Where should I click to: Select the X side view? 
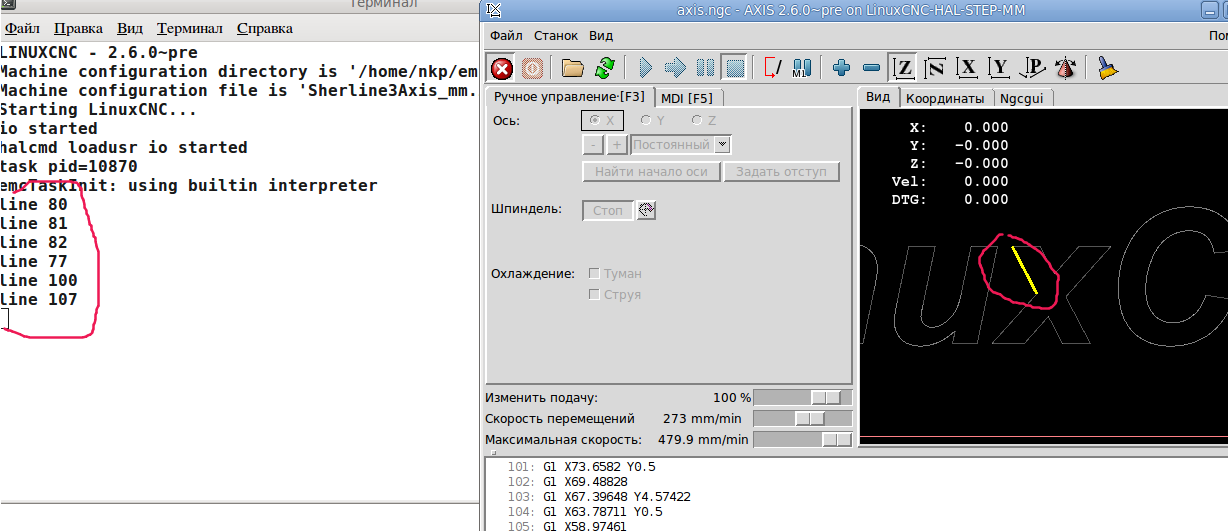click(x=967, y=68)
